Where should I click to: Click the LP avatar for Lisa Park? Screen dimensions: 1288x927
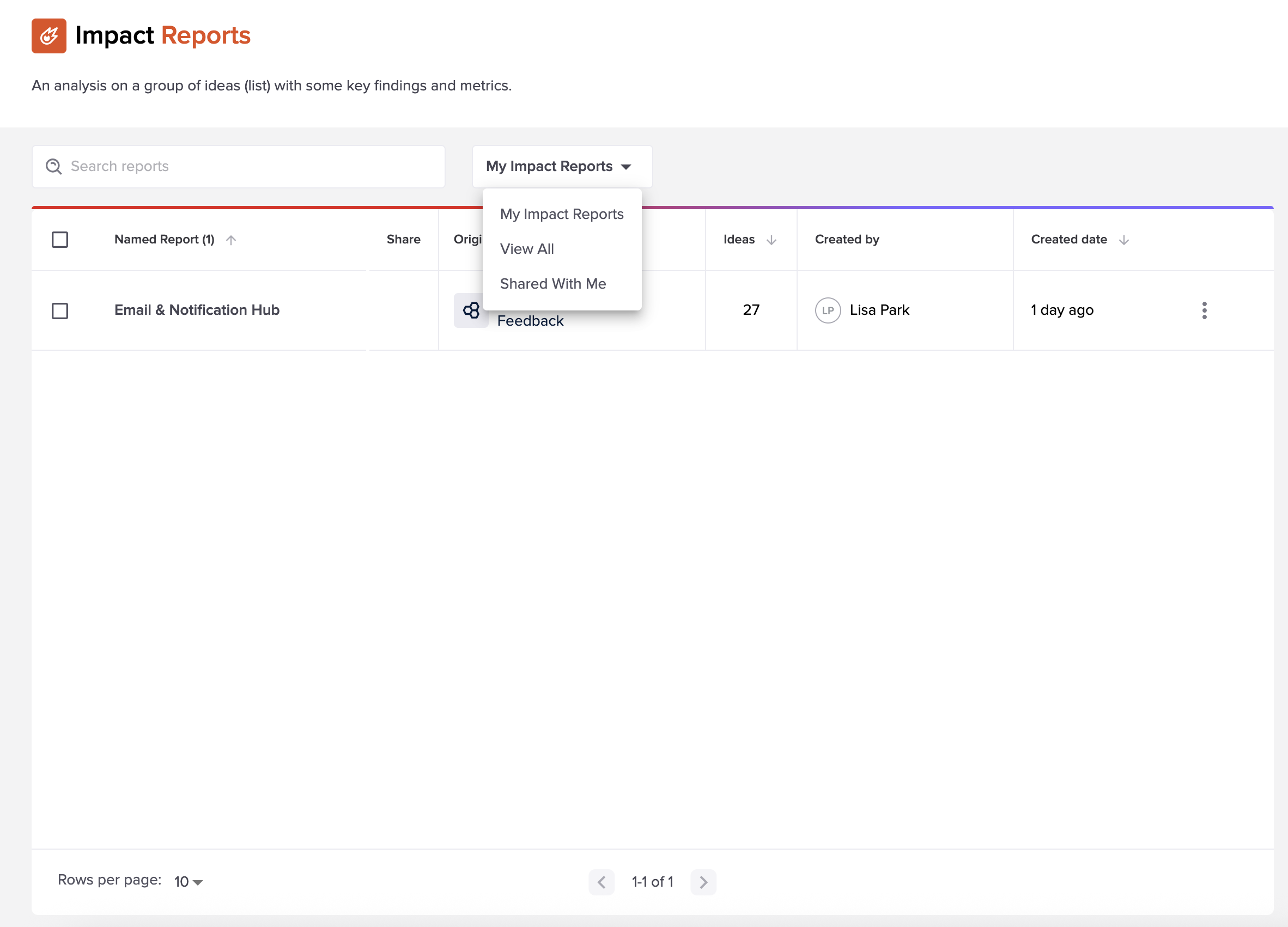click(828, 310)
